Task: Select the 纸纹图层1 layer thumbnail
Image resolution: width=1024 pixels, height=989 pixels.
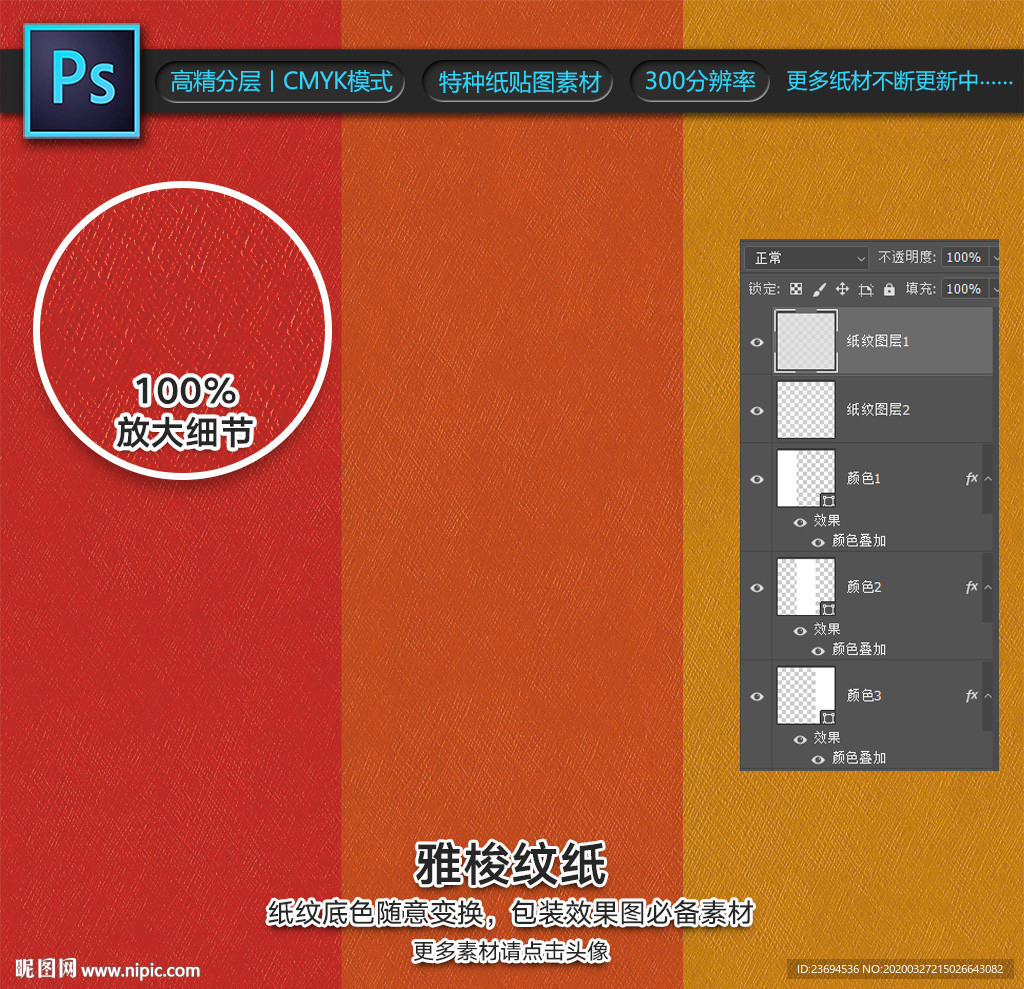Action: [x=806, y=341]
